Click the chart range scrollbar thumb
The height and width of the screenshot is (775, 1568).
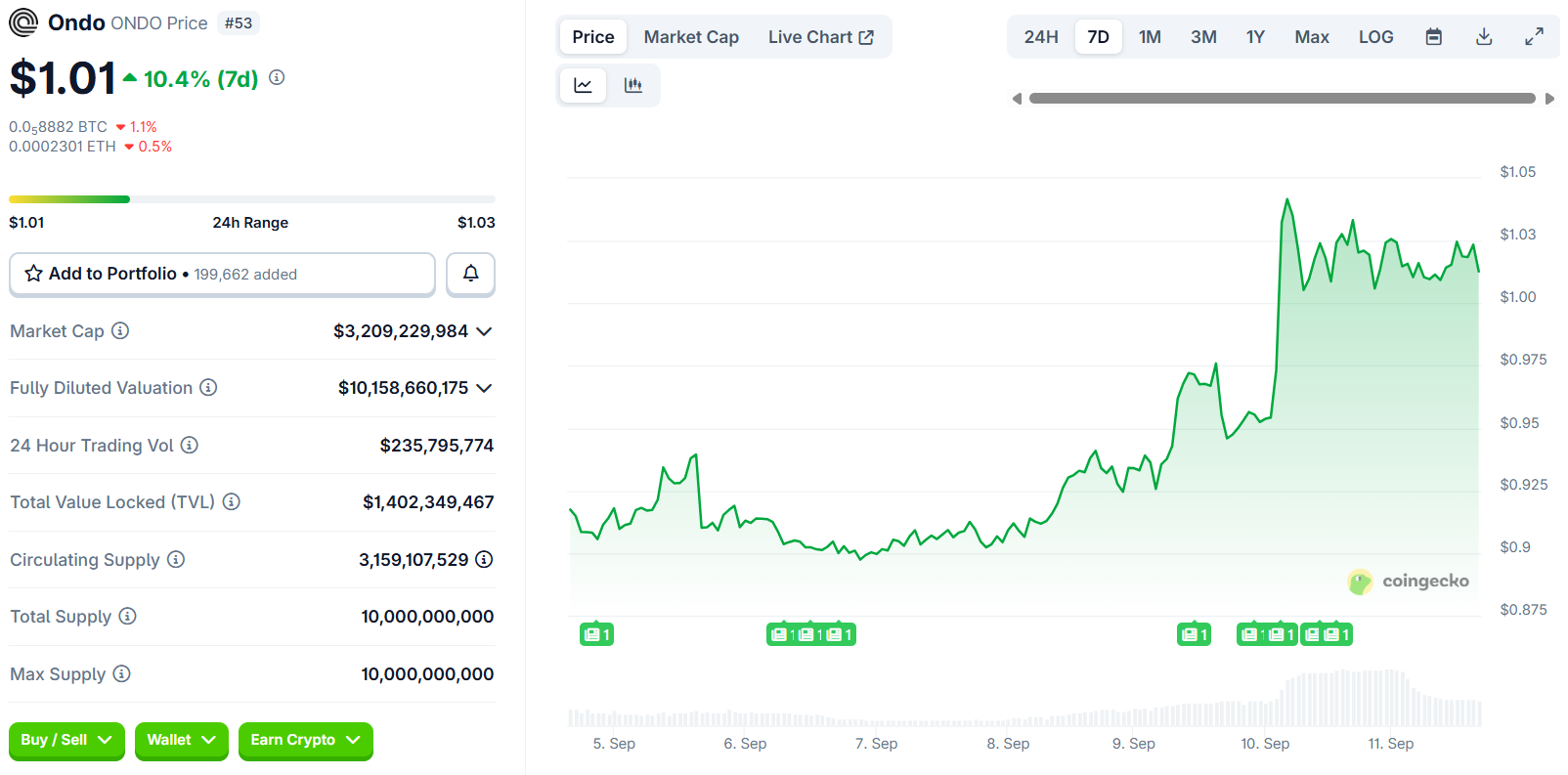click(1283, 99)
